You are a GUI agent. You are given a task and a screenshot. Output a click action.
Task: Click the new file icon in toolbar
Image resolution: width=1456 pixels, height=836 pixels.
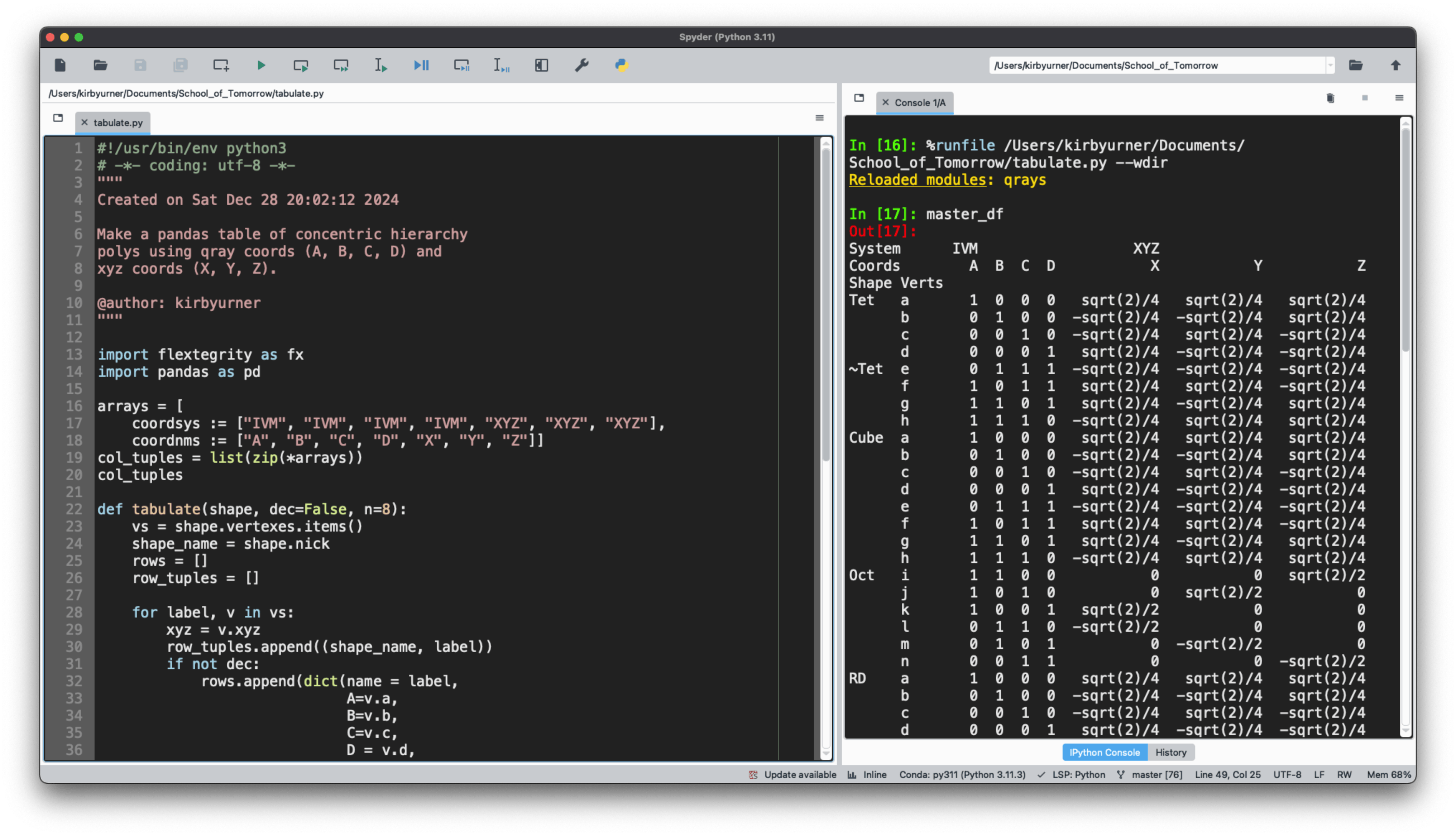[x=60, y=65]
